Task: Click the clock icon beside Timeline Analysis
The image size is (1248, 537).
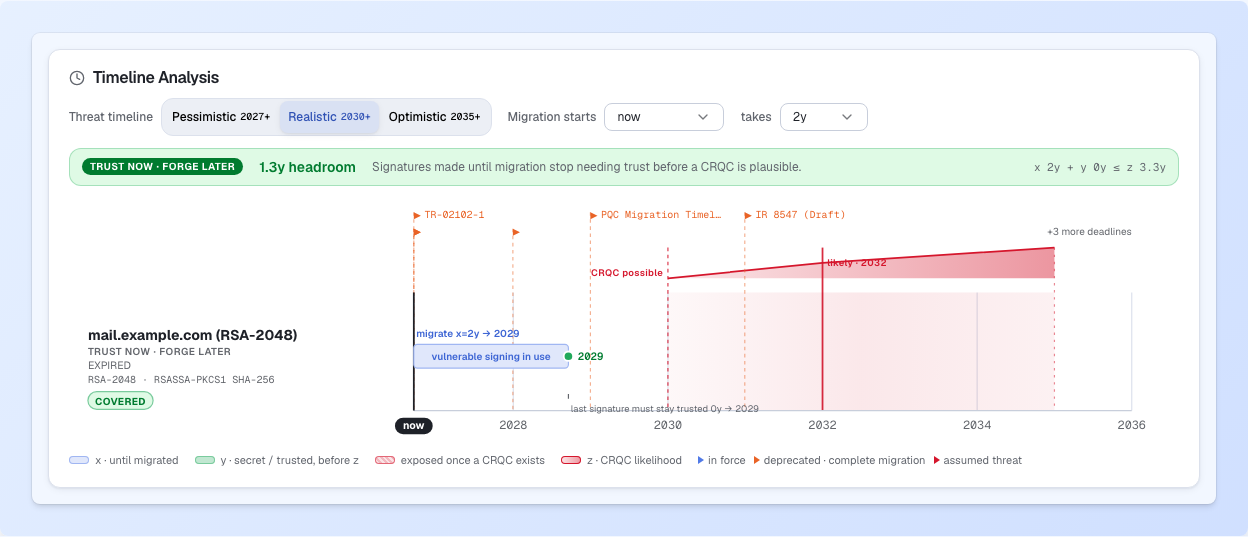Action: pos(77,78)
